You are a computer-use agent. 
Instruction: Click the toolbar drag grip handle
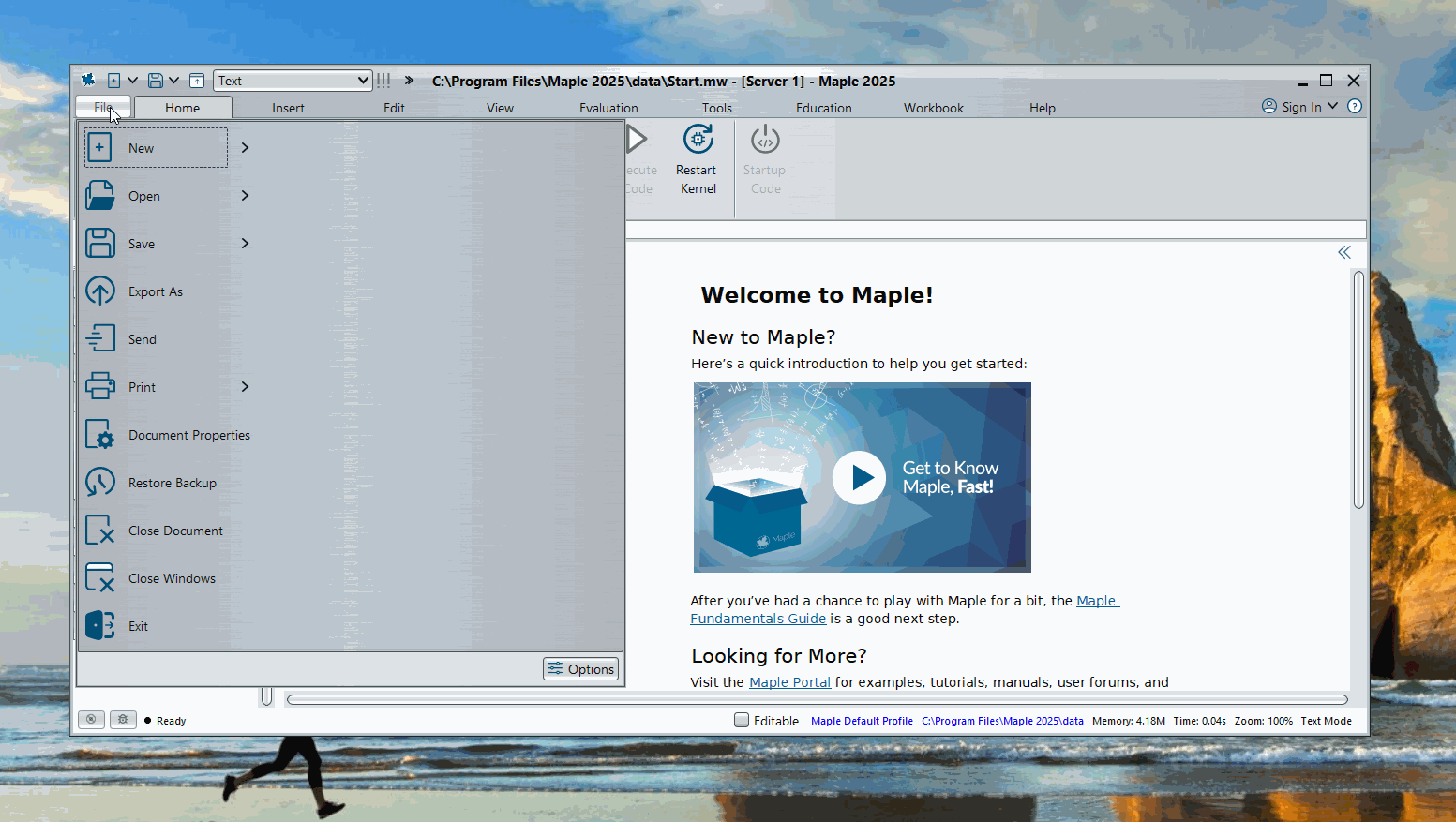coord(383,81)
